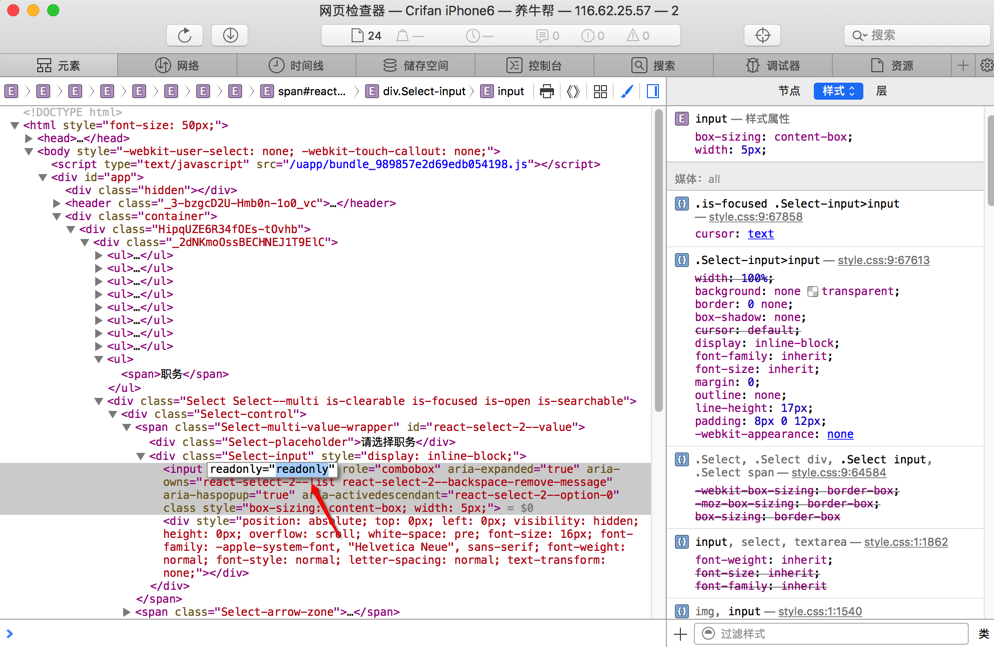Click the toolbar search field (搜索)

(919, 35)
